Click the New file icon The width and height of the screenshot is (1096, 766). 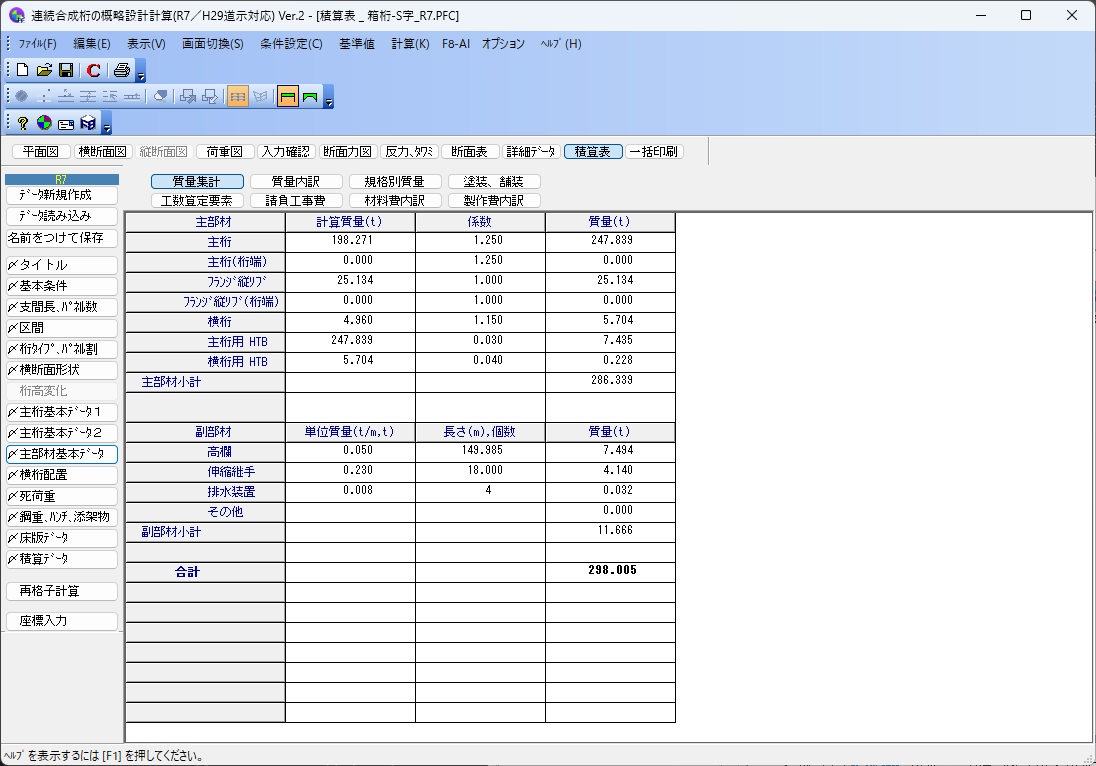coord(22,70)
